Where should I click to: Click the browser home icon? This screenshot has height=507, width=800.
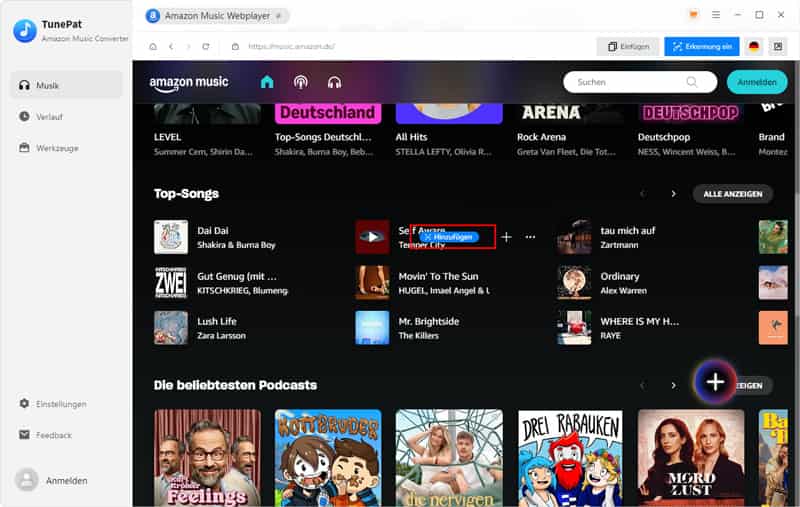point(153,46)
